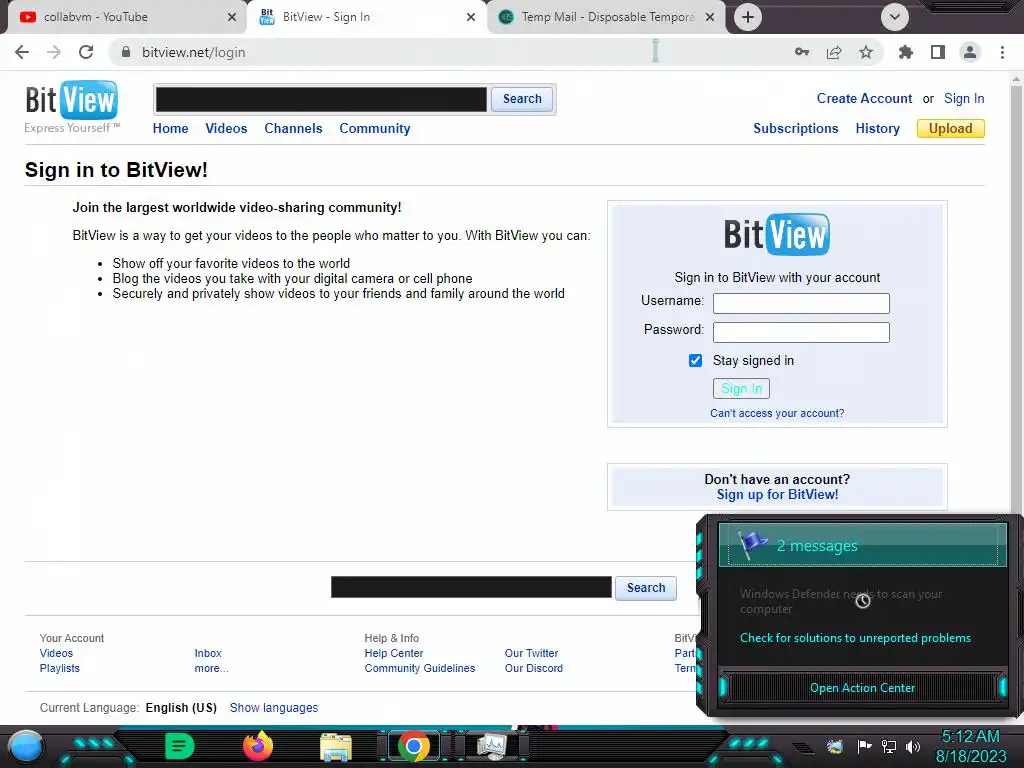
Task: Click Sign up for BitView link
Action: pyautogui.click(x=777, y=495)
